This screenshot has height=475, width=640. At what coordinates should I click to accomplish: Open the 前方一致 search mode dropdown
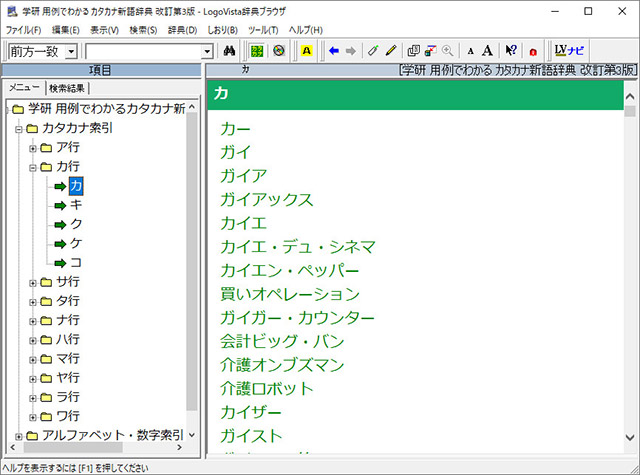pyautogui.click(x=71, y=52)
